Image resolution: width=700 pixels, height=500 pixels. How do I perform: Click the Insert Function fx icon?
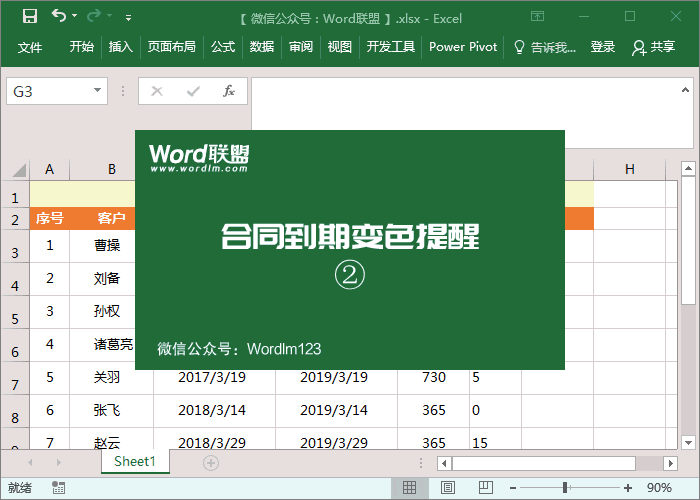pos(228,91)
